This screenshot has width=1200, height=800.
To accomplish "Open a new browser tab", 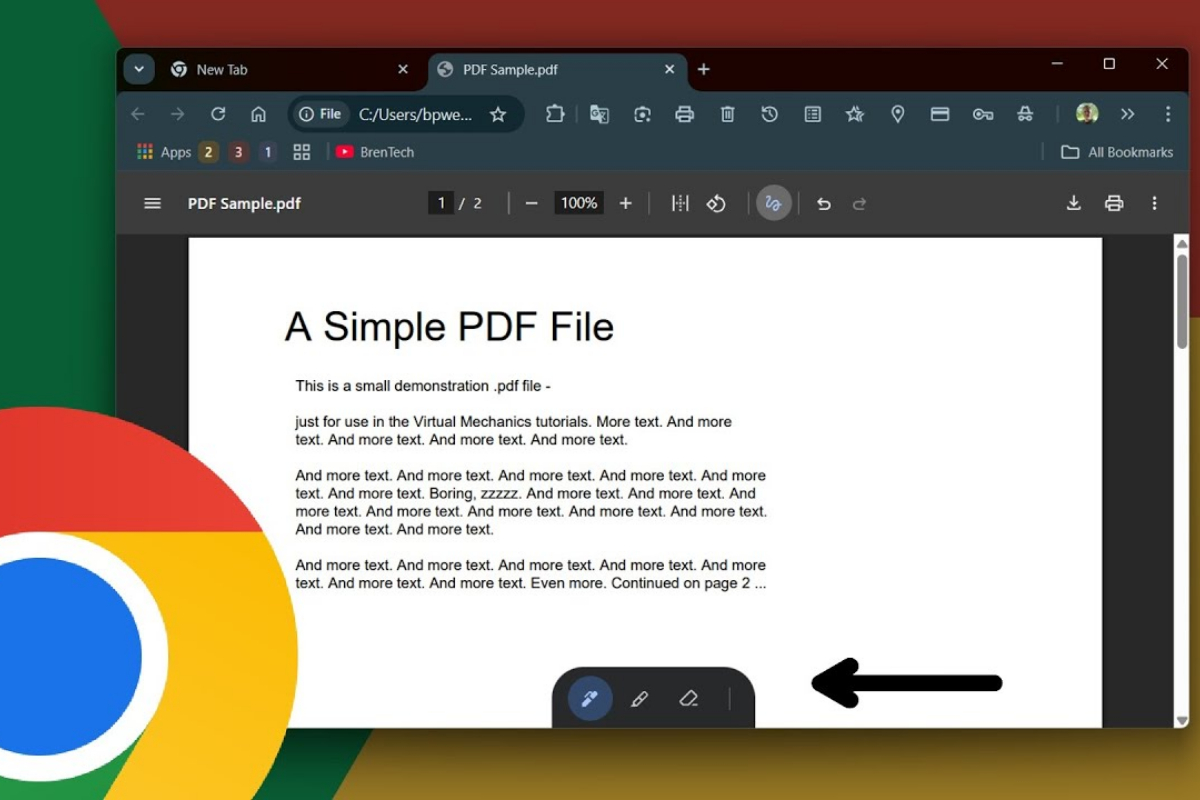I will click(704, 69).
